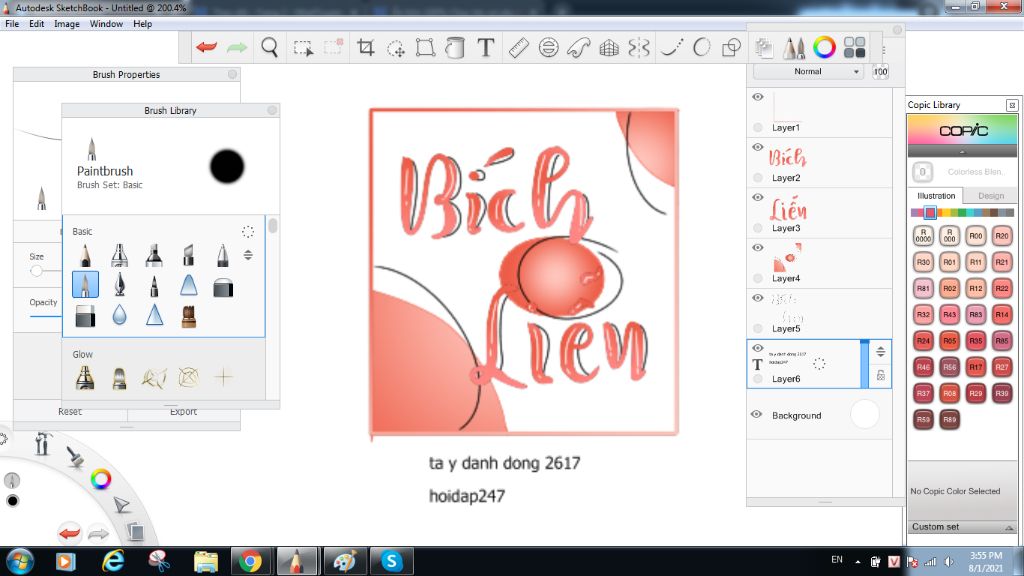Activate the French Curve tool
The width and height of the screenshot is (1024, 576).
click(579, 48)
